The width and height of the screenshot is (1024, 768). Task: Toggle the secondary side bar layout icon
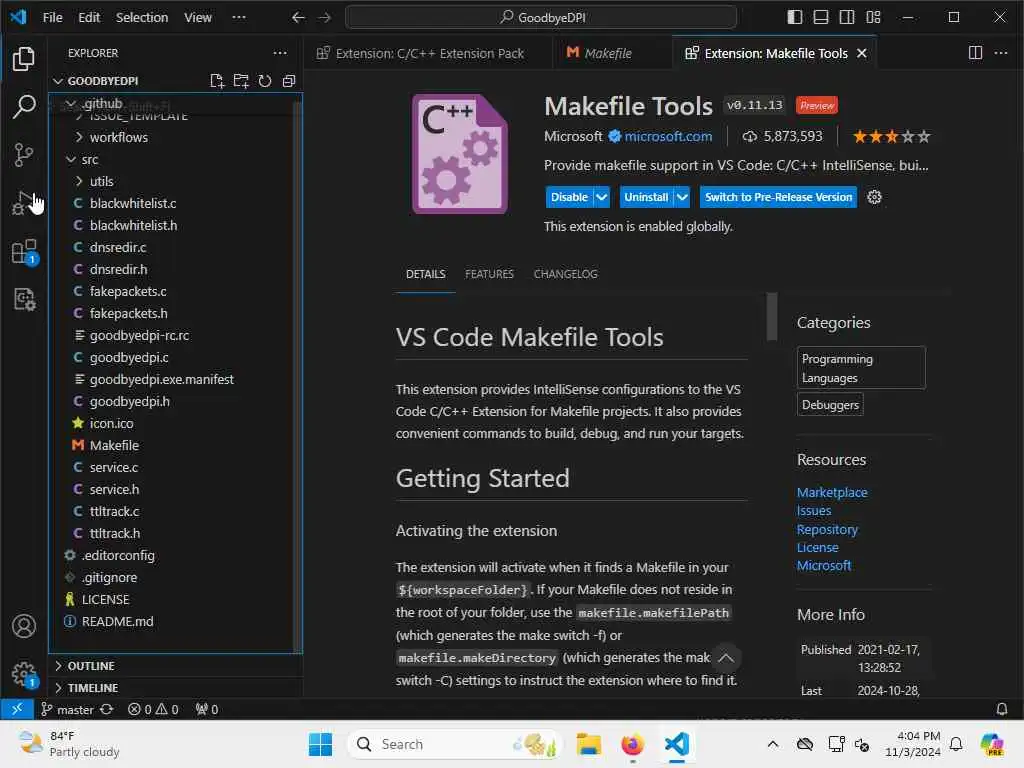[847, 17]
